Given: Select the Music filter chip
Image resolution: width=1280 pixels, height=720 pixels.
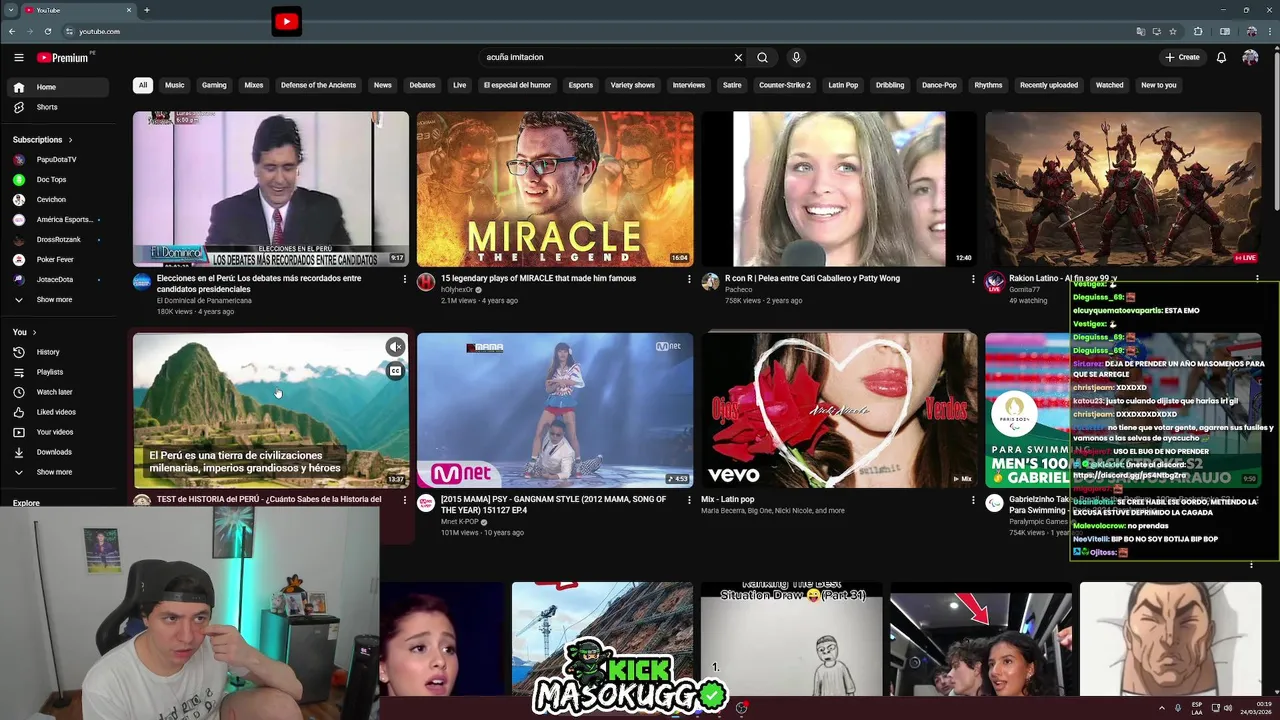Looking at the screenshot, I should (175, 85).
